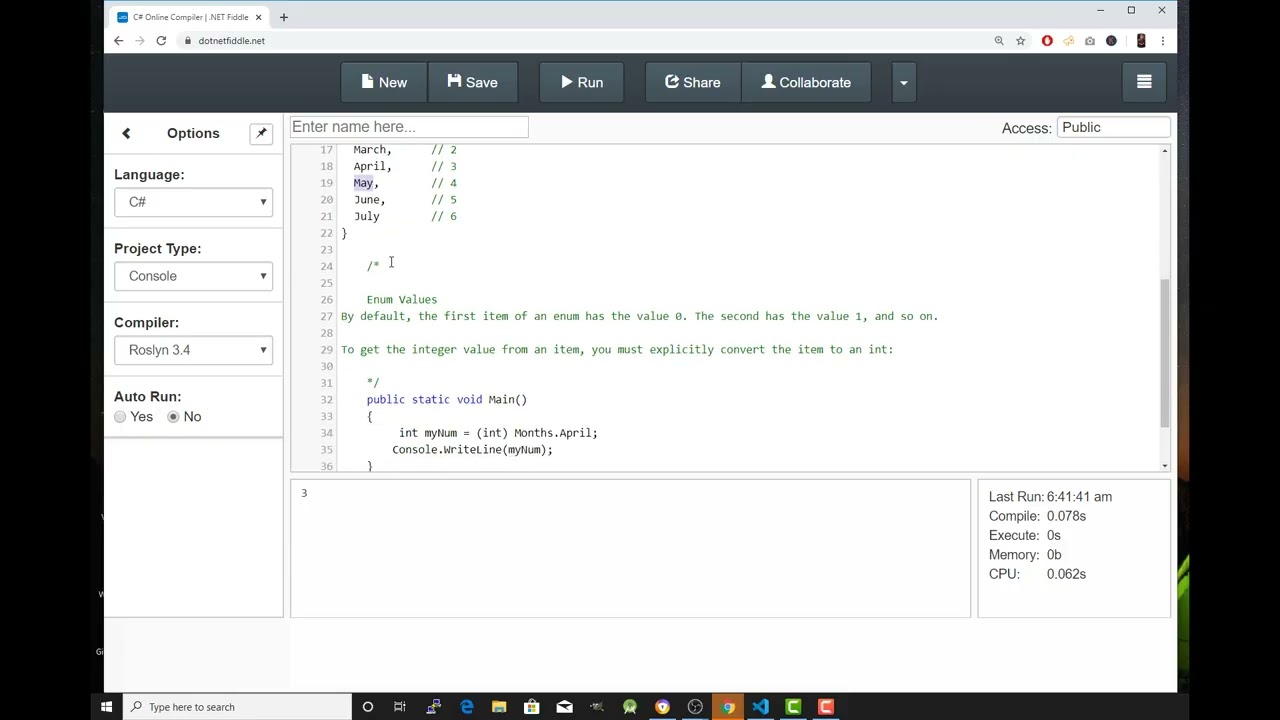Image resolution: width=1280 pixels, height=720 pixels.
Task: Click line number 32 in gutter
Action: pos(327,400)
